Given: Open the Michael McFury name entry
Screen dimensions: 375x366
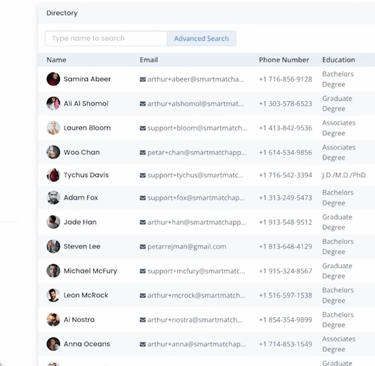Looking at the screenshot, I should pos(90,271).
